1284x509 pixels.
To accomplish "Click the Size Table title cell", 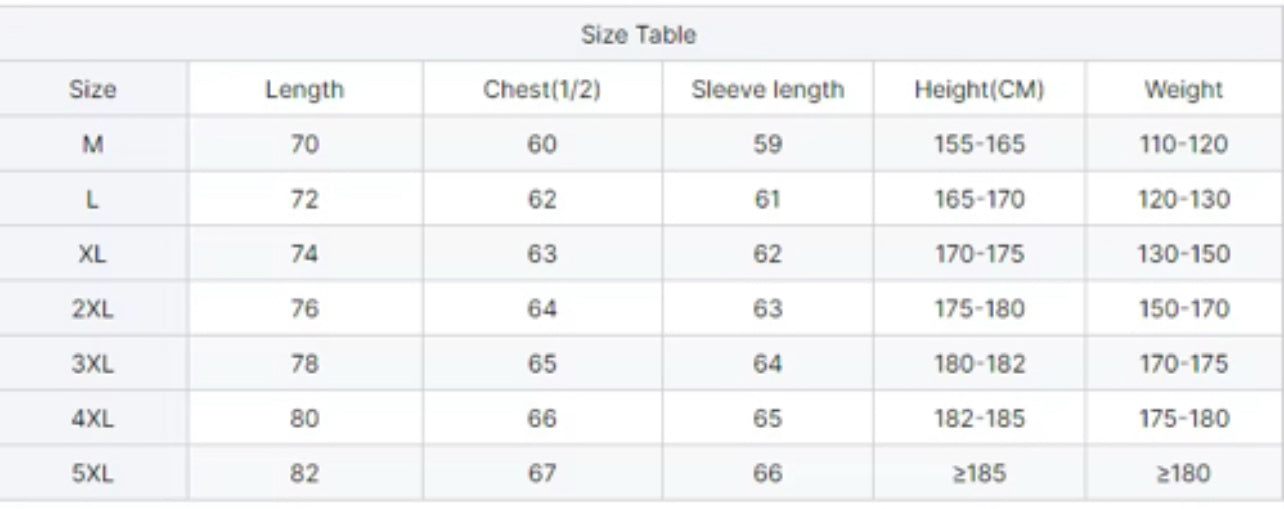I will tap(638, 35).
